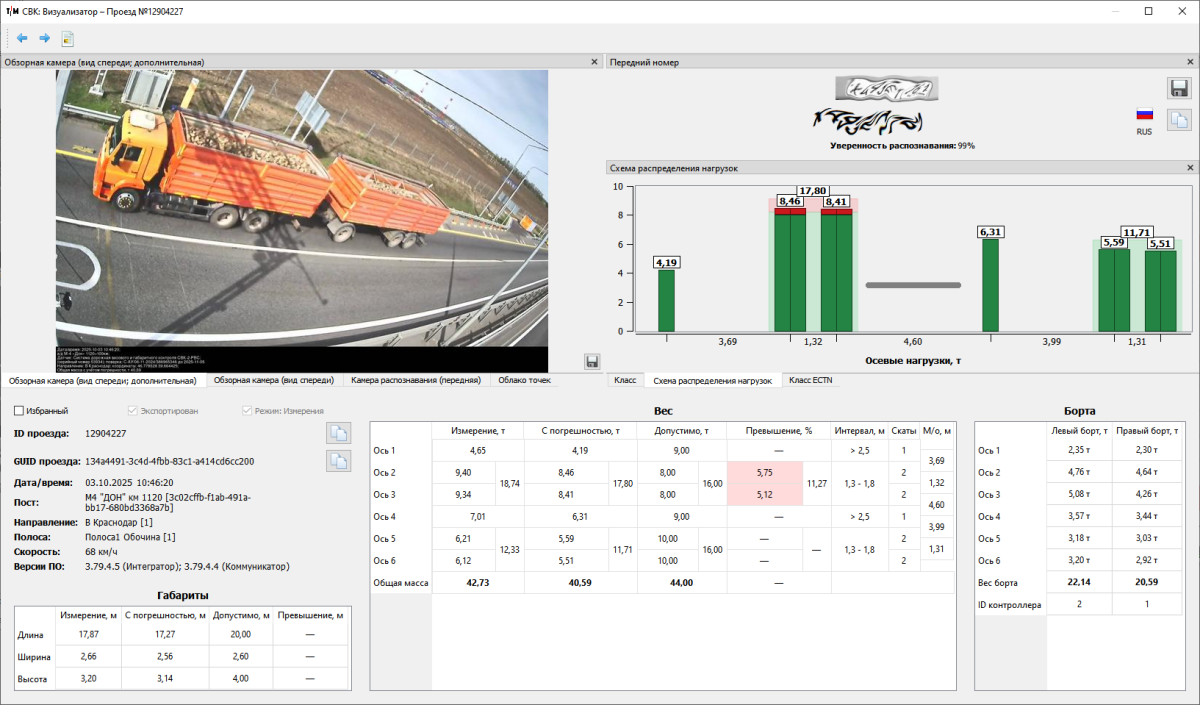Screen dimensions: 1200x705
Task: Close the Передний номер panel
Action: coord(1190,62)
